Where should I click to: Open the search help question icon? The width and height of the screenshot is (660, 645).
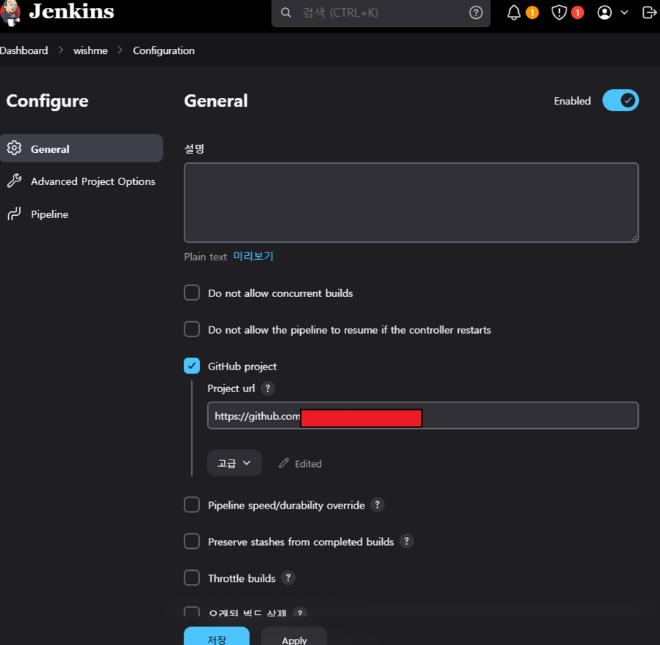pyautogui.click(x=476, y=13)
